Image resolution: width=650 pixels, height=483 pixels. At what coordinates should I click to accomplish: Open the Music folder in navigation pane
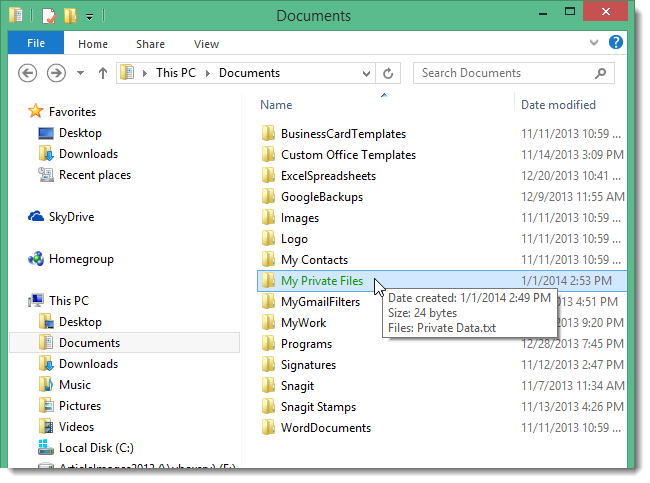click(x=75, y=385)
